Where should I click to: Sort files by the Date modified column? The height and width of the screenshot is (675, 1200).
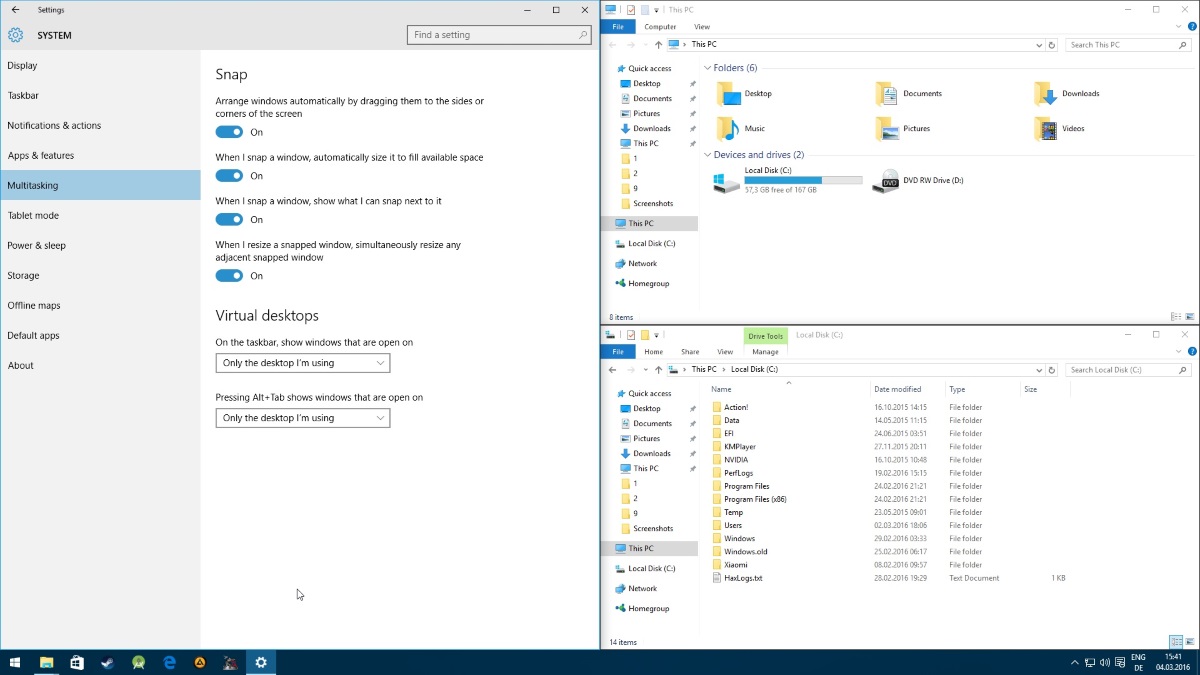pos(897,389)
